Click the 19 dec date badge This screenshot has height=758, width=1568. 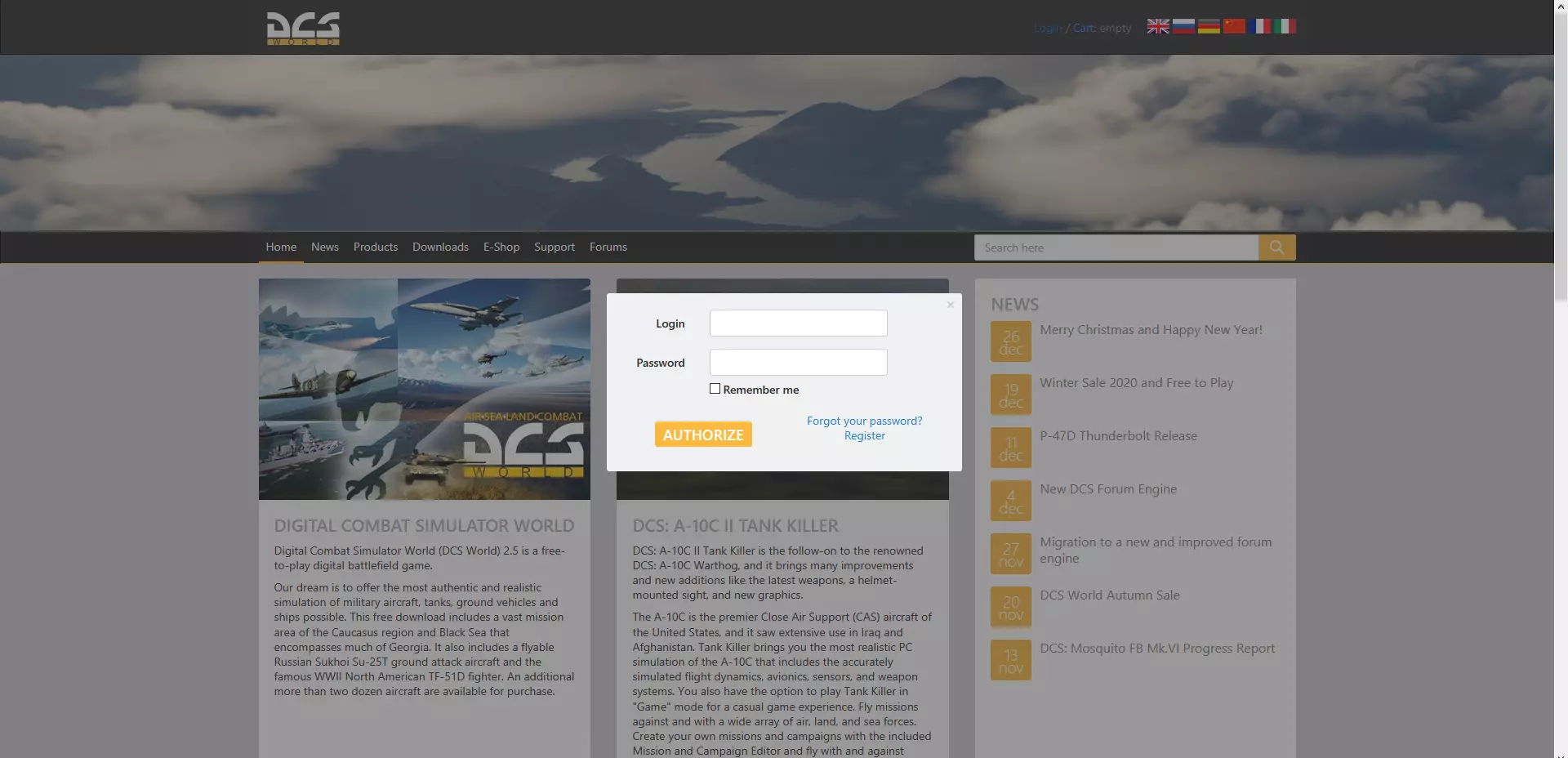1011,395
